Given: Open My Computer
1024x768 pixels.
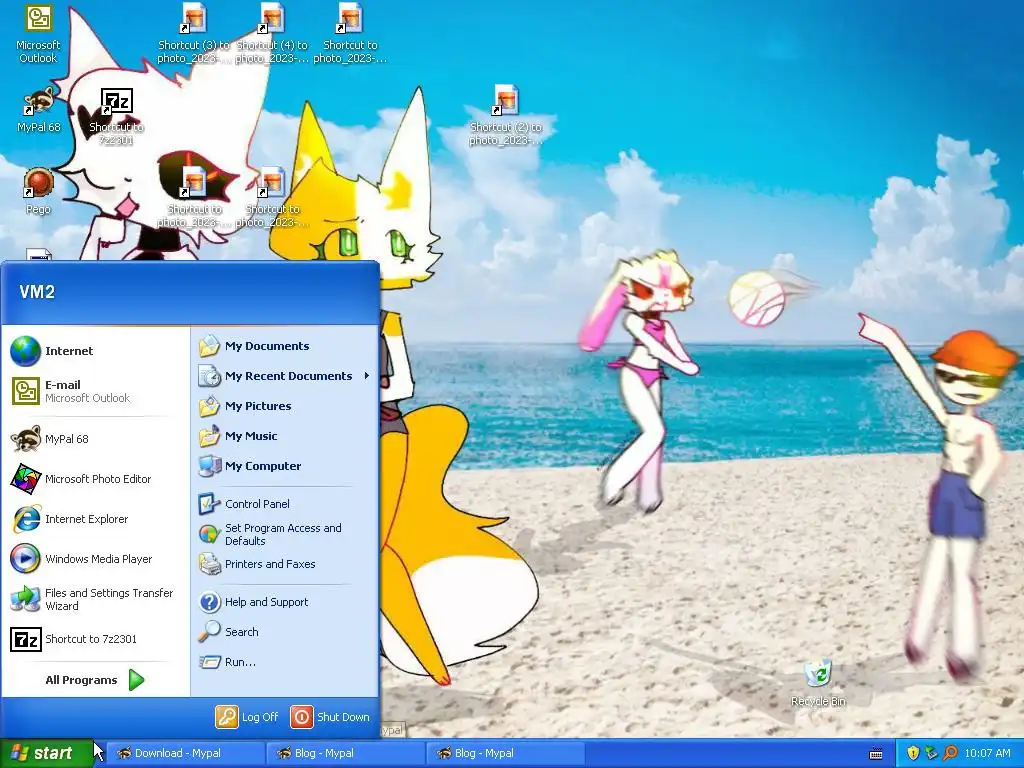Looking at the screenshot, I should (x=285, y=466).
